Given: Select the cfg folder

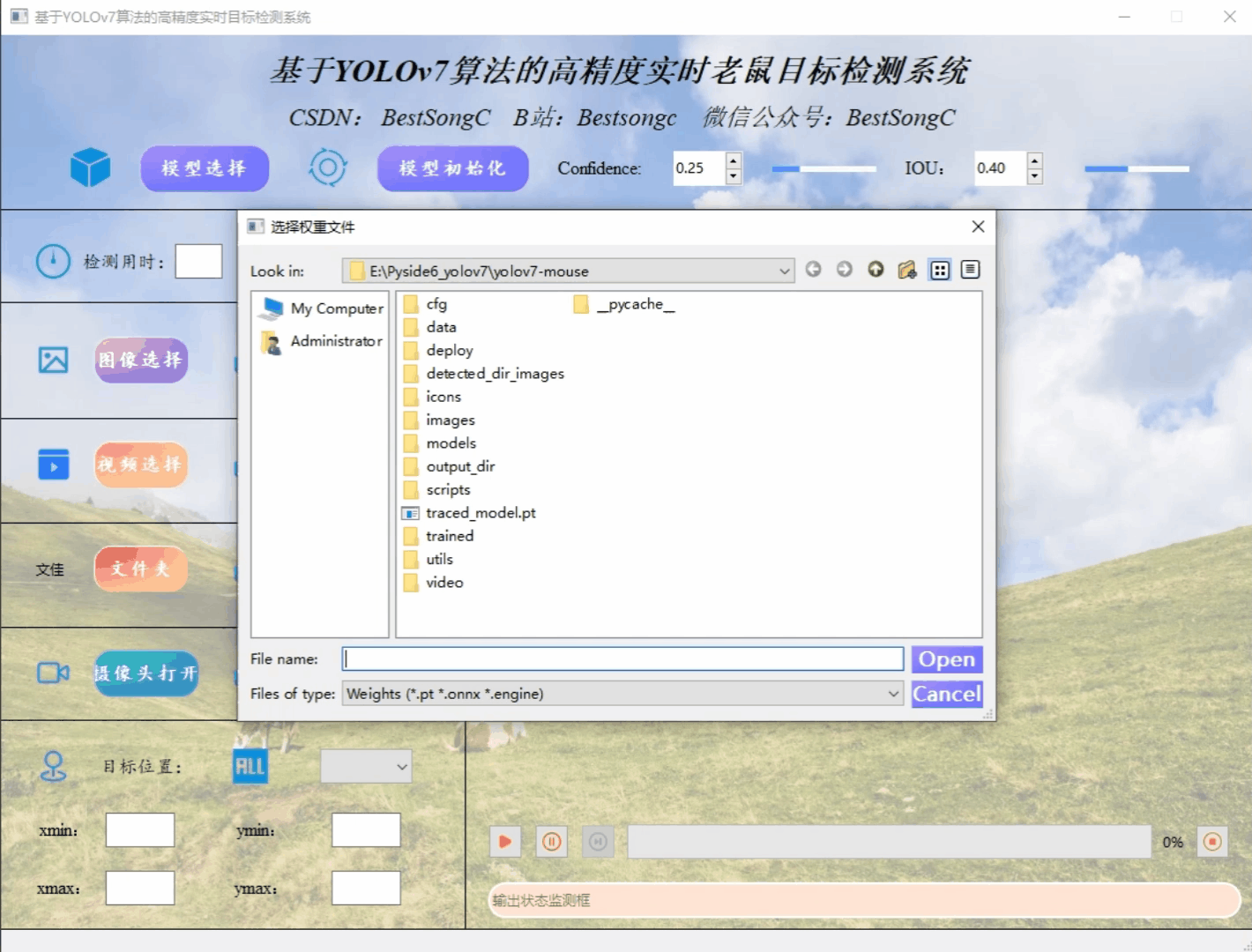Looking at the screenshot, I should (426, 304).
